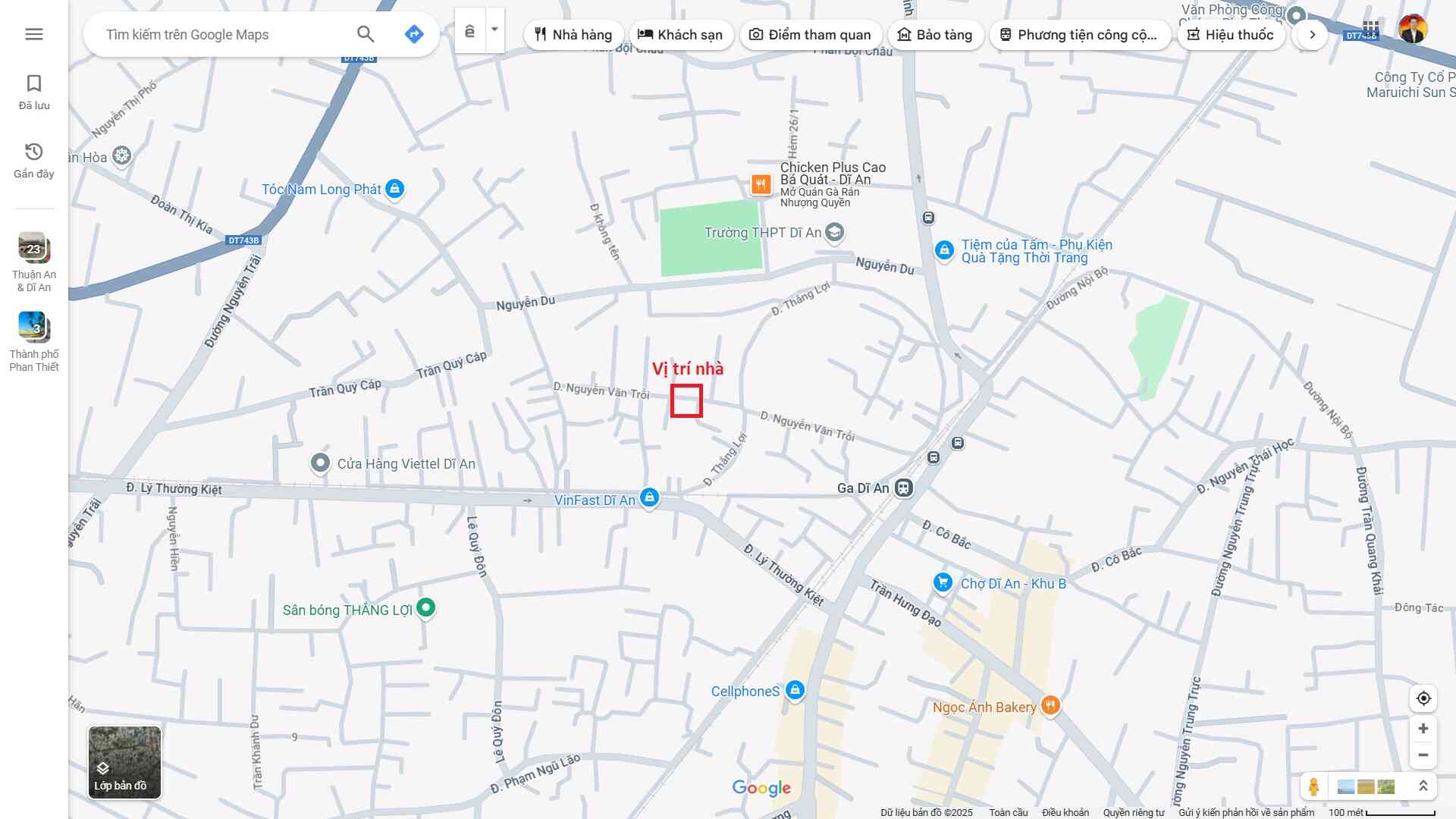Select the Khách sạn category chip

click(x=680, y=35)
